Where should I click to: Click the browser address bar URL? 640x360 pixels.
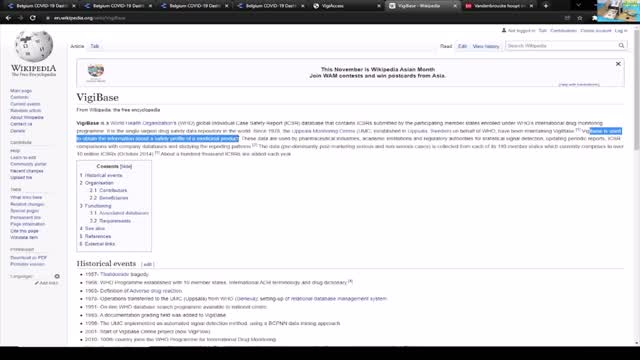click(90, 18)
